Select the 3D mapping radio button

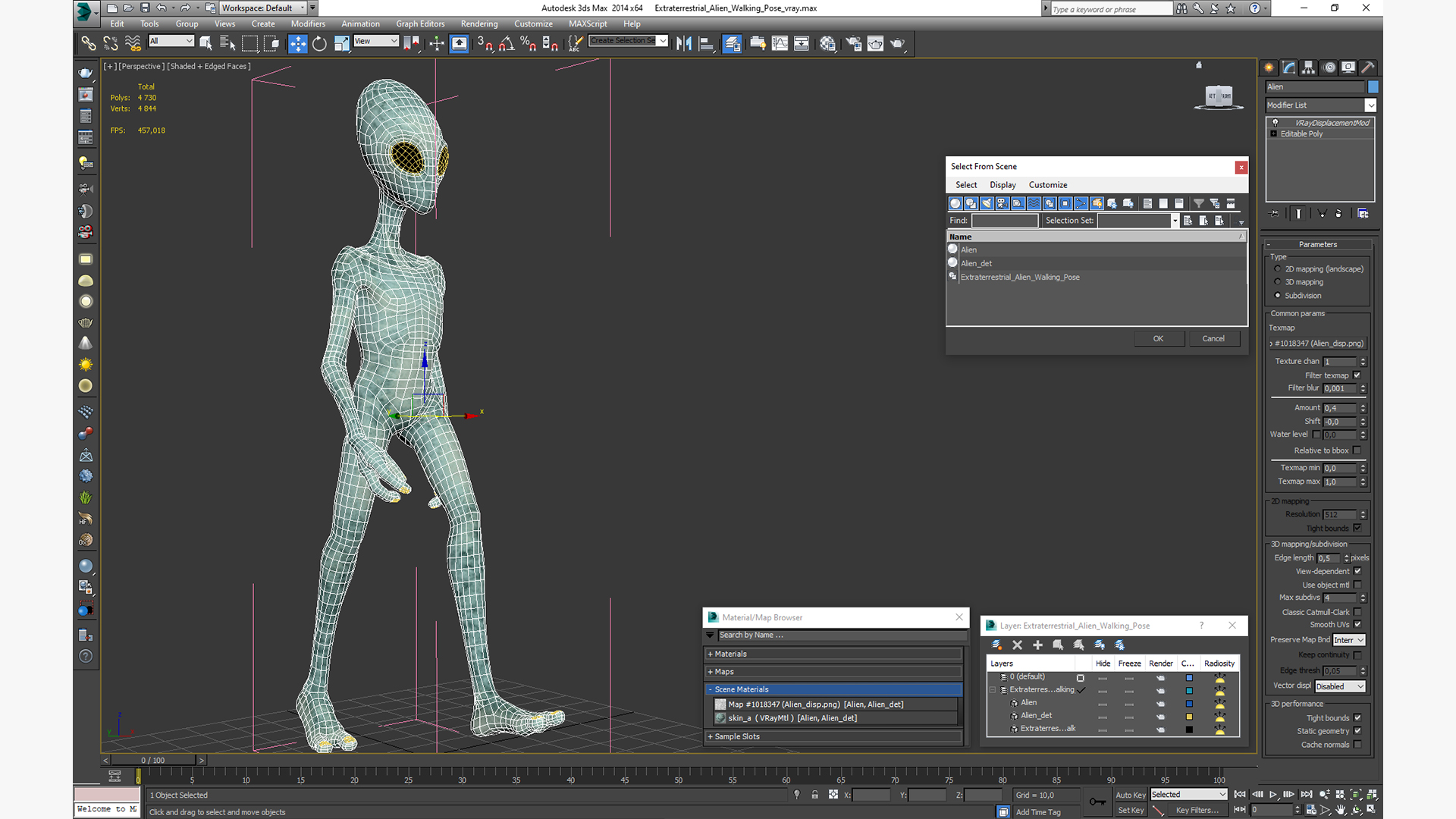1278,282
